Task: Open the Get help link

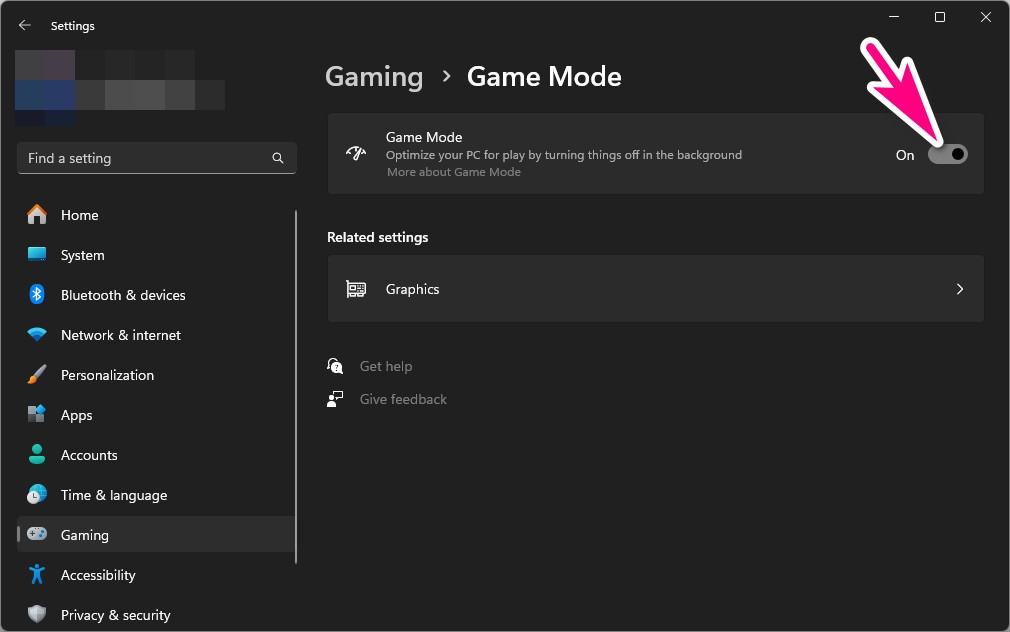Action: 386,366
